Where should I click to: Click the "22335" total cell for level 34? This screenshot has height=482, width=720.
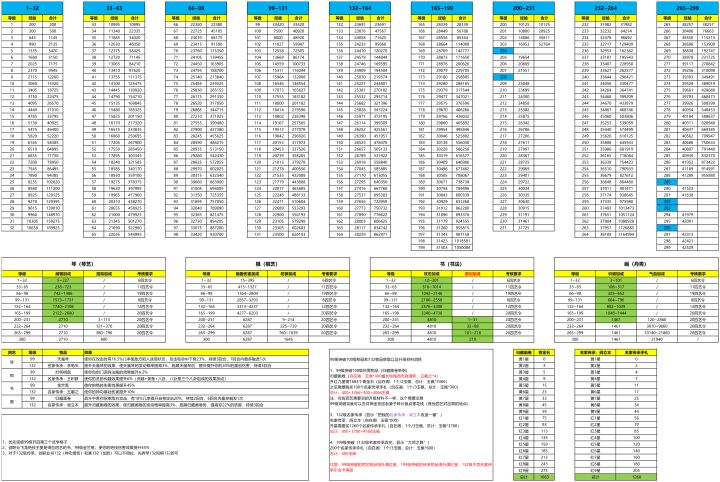pos(135,31)
